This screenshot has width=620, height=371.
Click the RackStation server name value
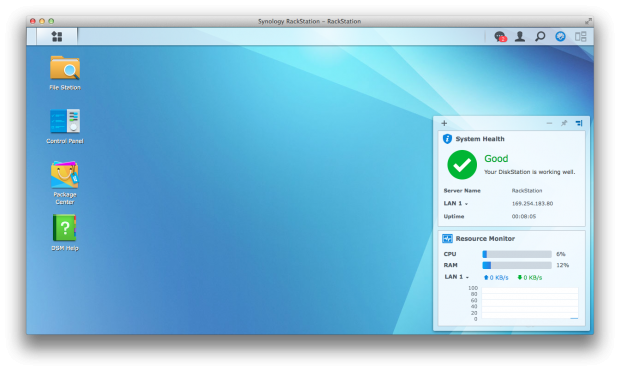coord(527,191)
